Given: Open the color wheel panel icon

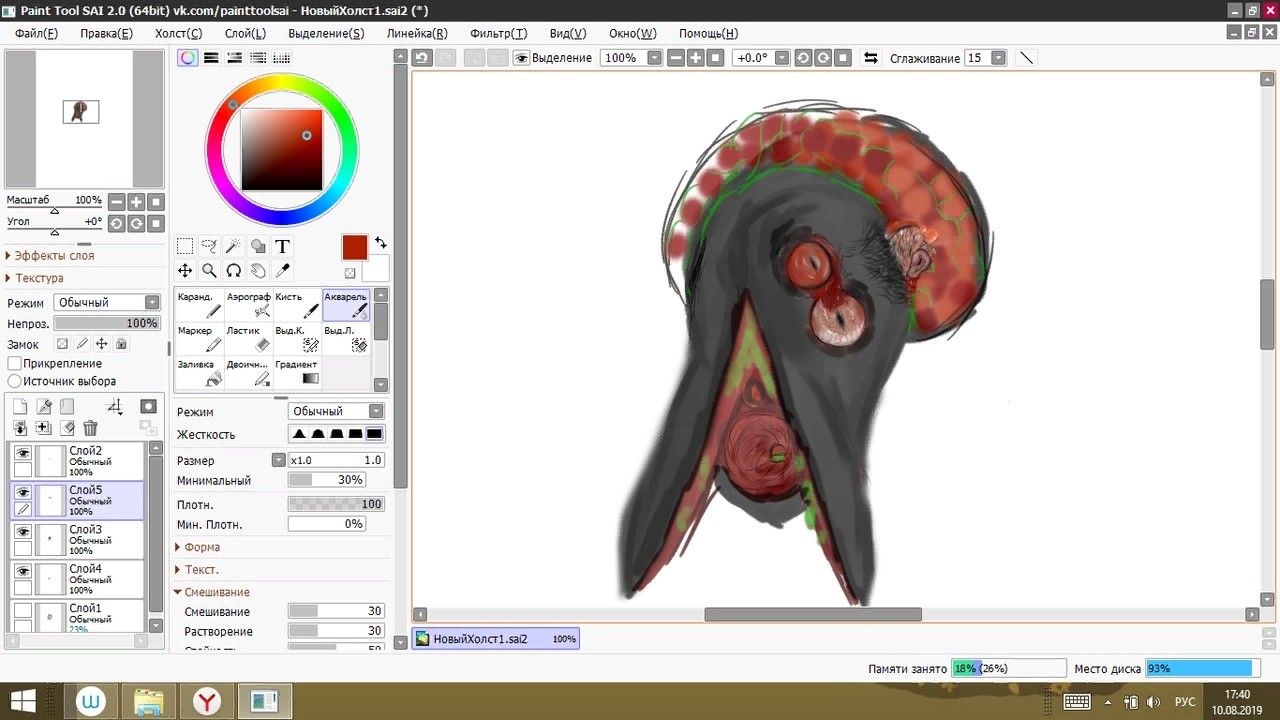Looking at the screenshot, I should coord(187,58).
